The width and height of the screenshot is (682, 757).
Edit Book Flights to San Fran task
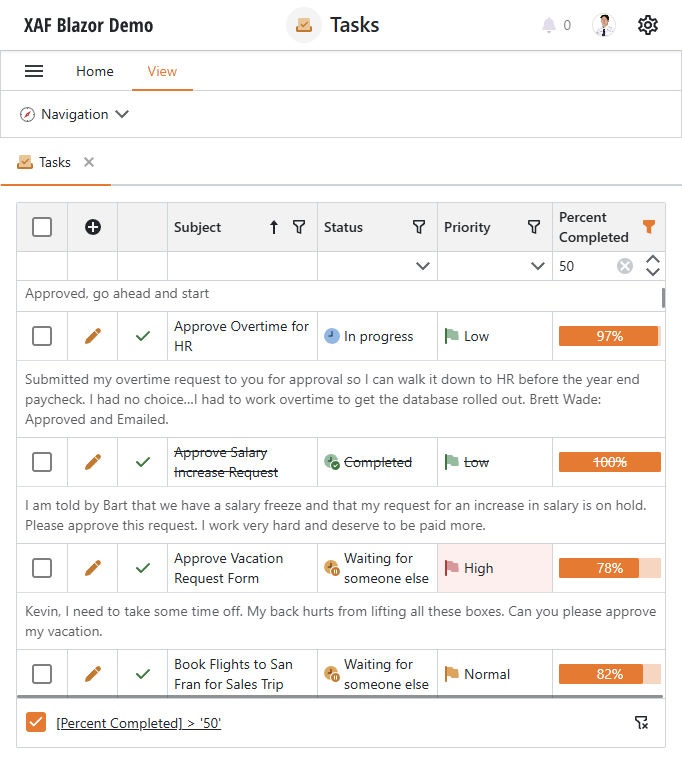point(93,674)
